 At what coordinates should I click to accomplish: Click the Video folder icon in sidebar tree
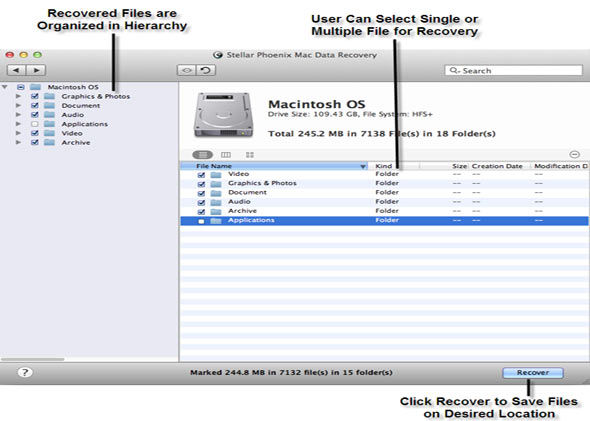[49, 133]
